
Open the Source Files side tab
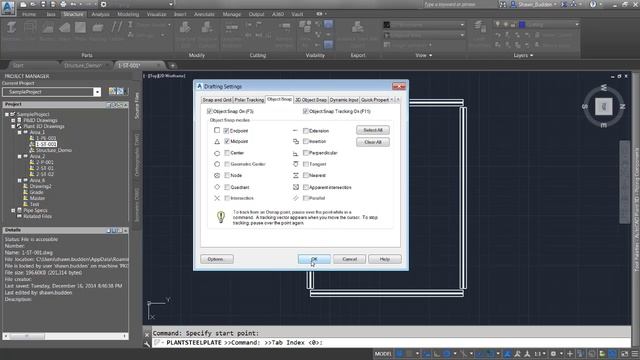pos(137,106)
